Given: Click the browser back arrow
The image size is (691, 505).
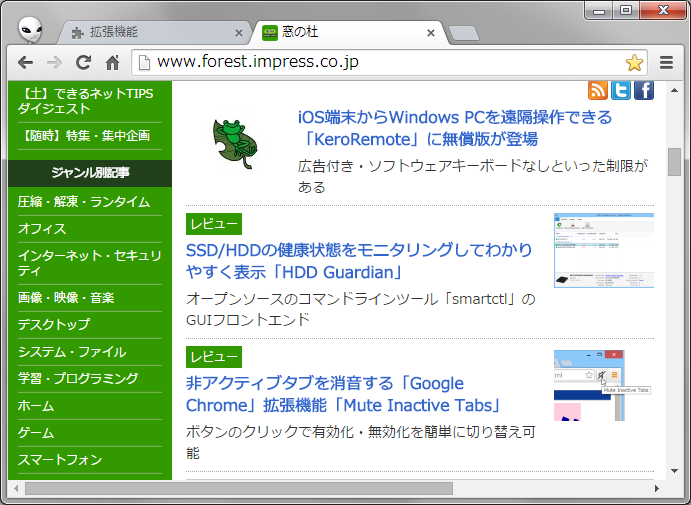Looking at the screenshot, I should [26, 63].
